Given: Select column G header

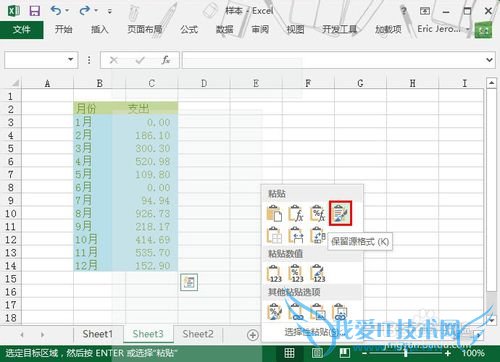Looking at the screenshot, I should click(360, 83).
